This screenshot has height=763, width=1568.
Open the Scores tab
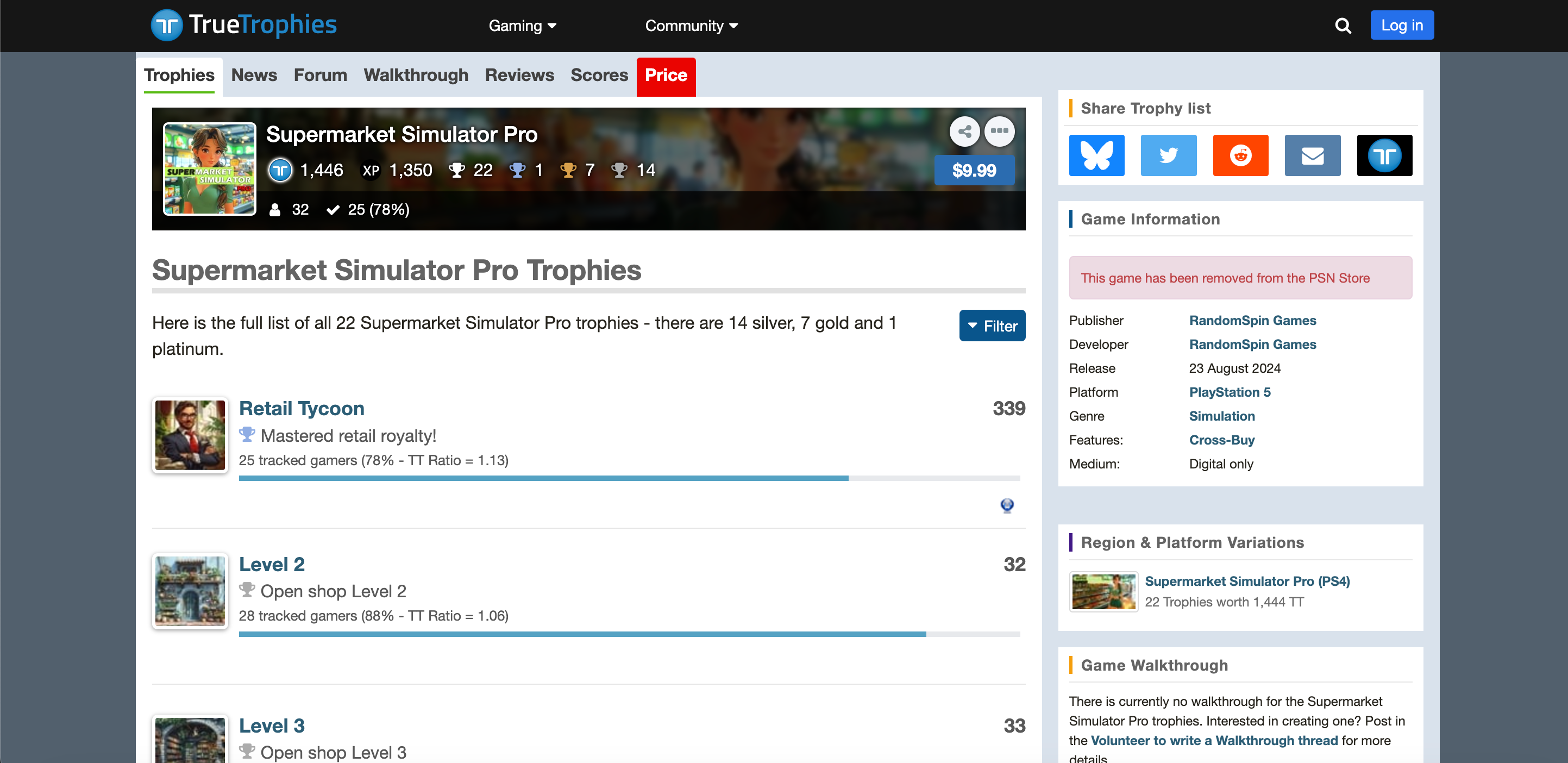click(599, 76)
